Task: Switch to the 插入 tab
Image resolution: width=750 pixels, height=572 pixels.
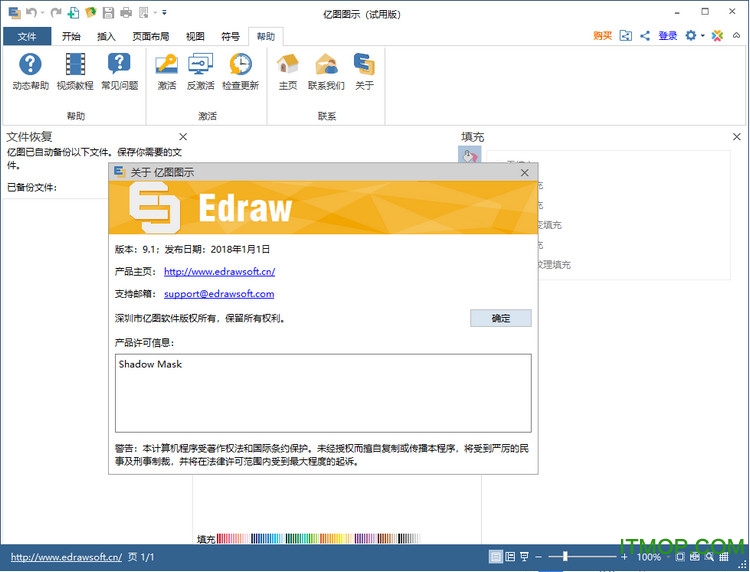Action: (106, 36)
